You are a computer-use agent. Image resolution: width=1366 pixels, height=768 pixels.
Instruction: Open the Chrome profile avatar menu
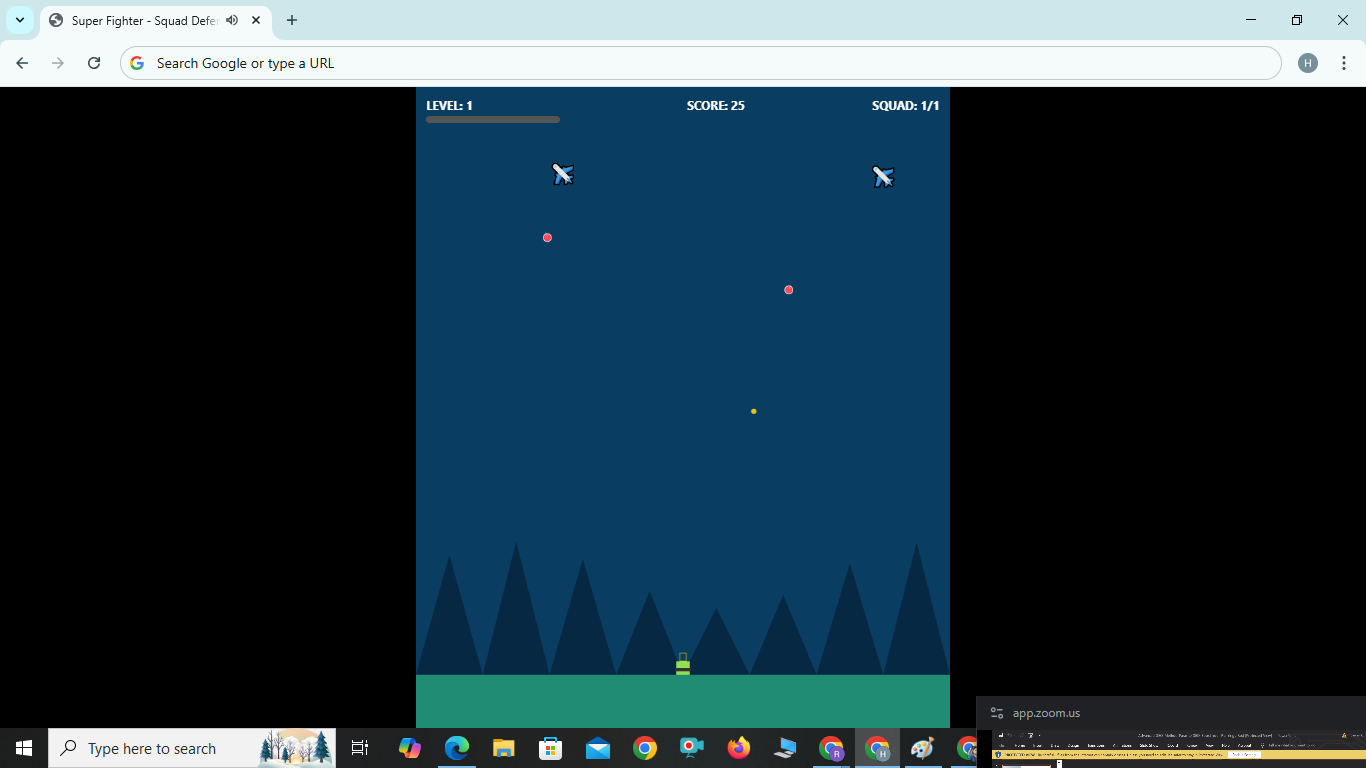coord(1308,62)
